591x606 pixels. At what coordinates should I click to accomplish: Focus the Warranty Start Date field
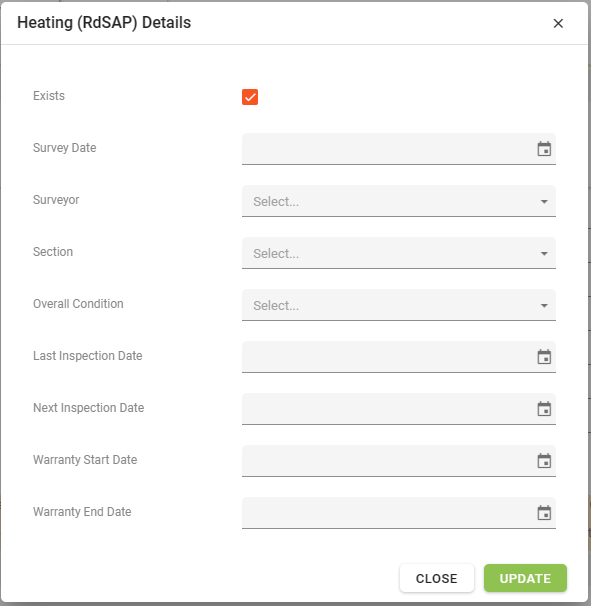399,461
